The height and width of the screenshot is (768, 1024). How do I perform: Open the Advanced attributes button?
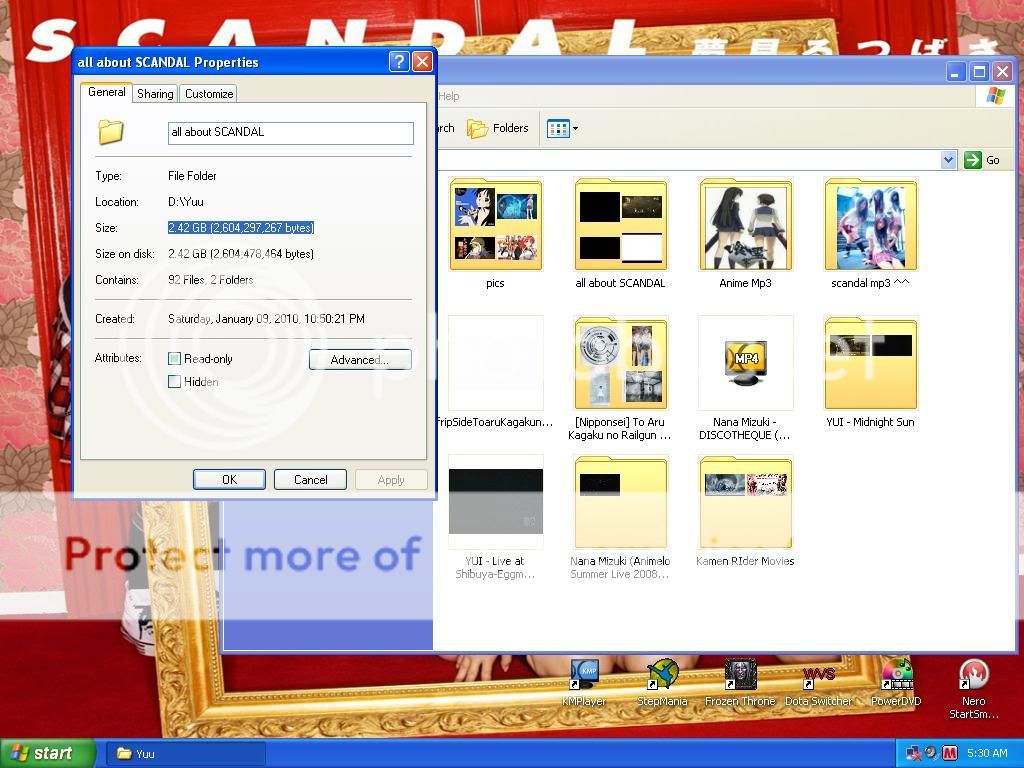coord(360,360)
